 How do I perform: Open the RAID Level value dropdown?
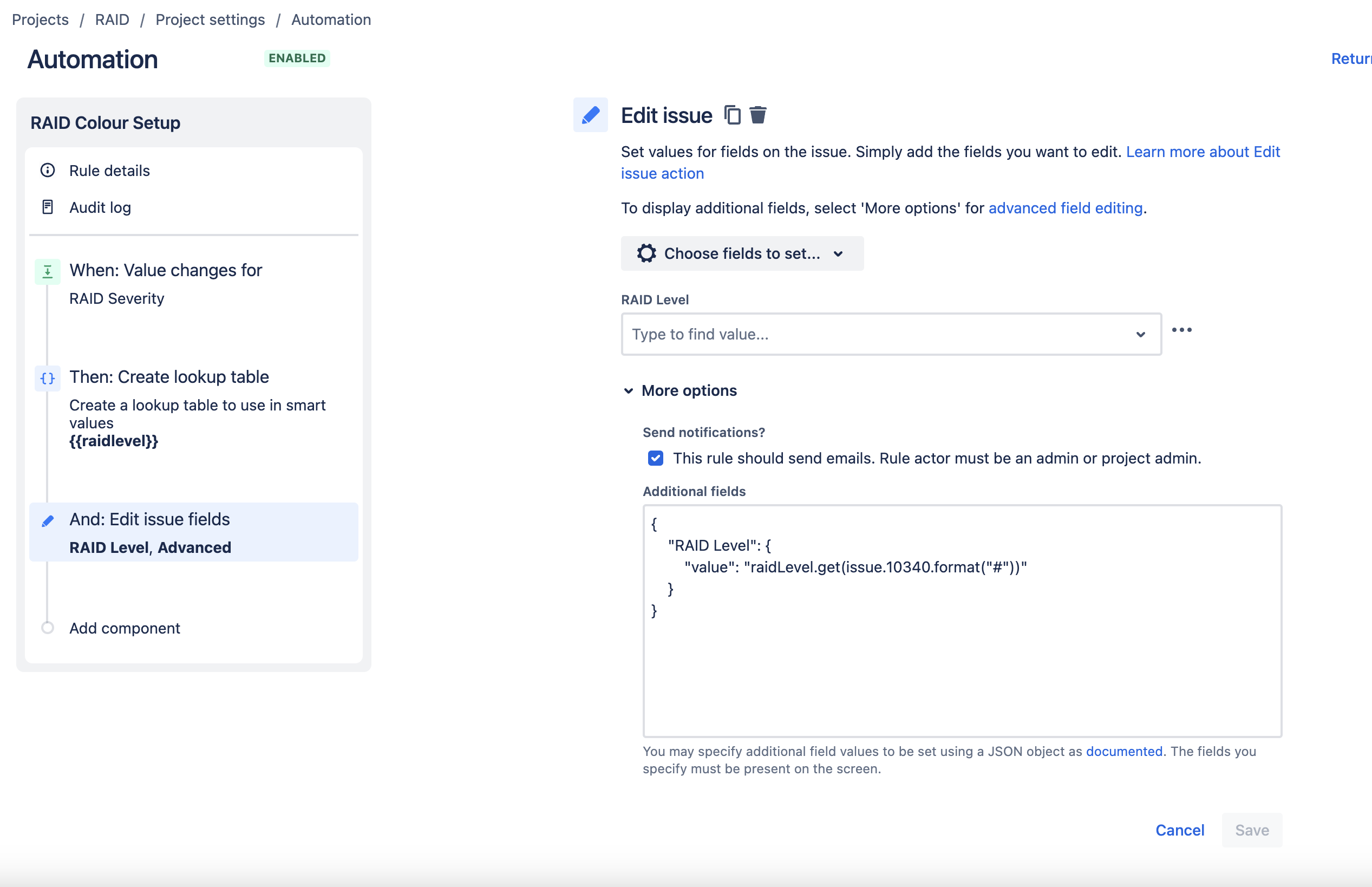click(1141, 334)
